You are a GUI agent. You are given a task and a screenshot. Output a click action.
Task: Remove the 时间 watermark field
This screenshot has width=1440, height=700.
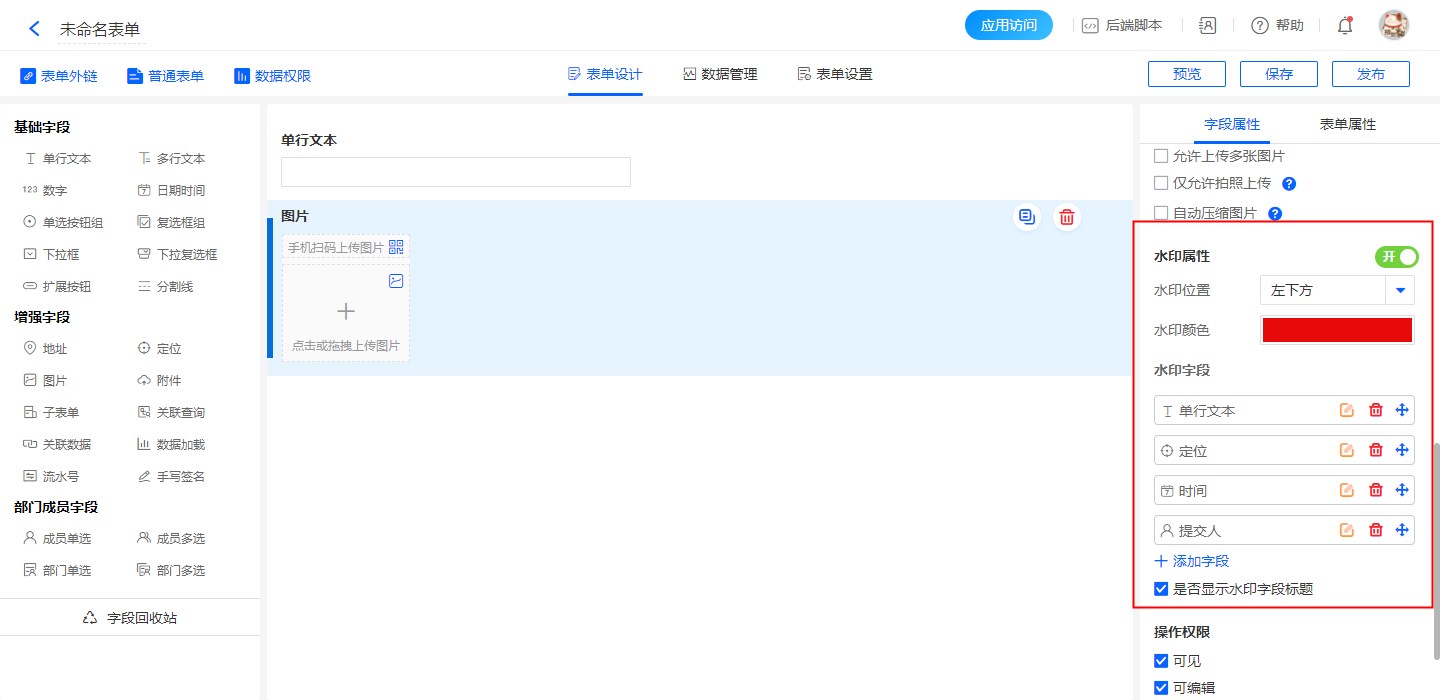1375,490
